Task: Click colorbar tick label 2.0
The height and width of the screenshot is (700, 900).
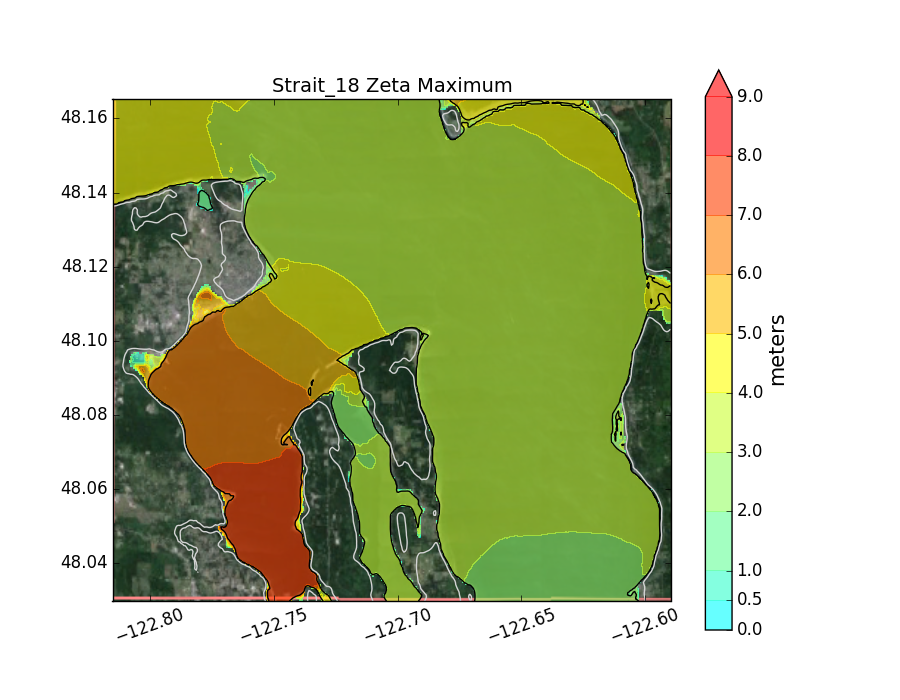Action: [x=750, y=510]
